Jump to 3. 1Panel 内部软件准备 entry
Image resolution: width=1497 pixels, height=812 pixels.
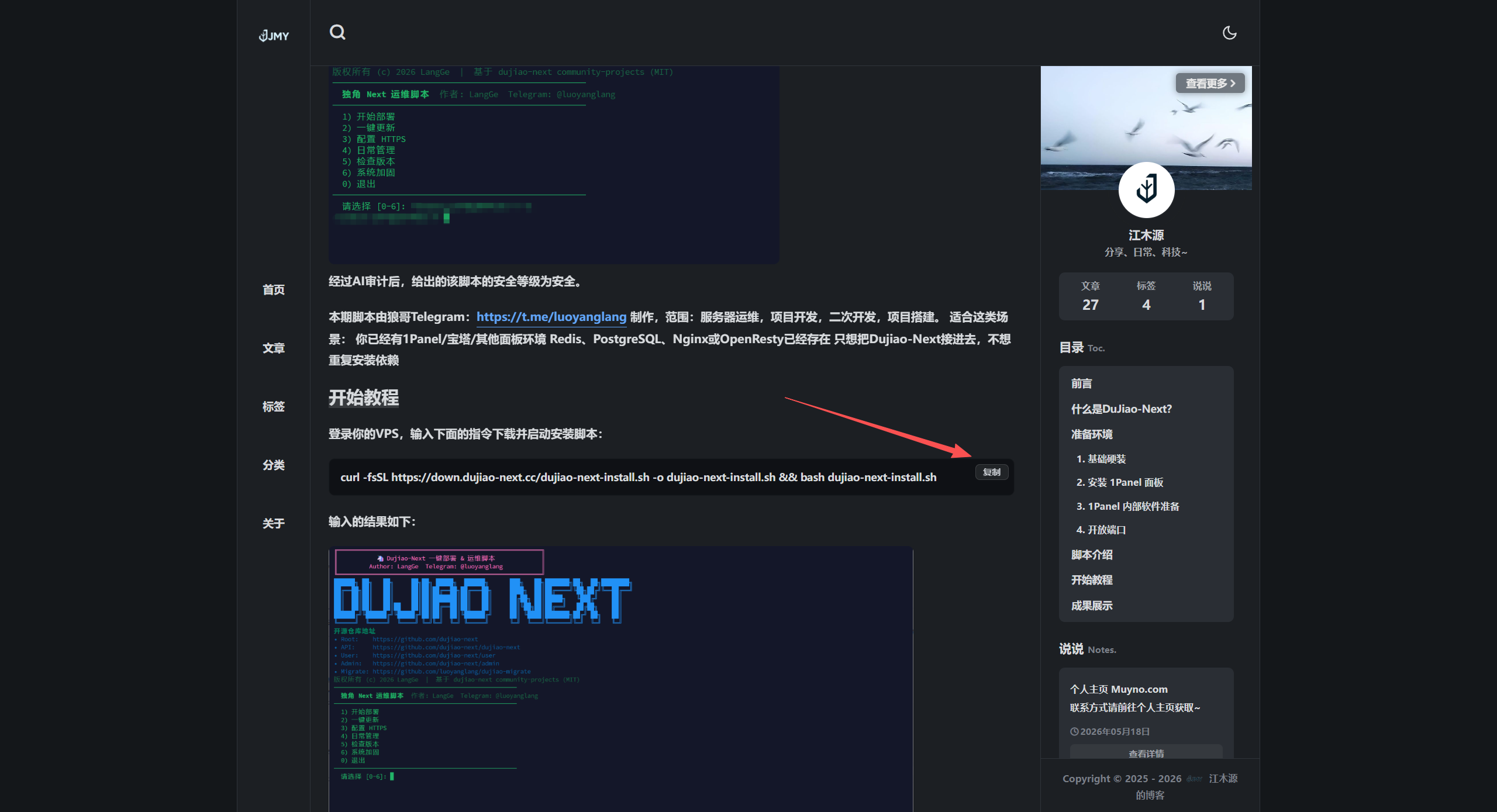point(1127,506)
